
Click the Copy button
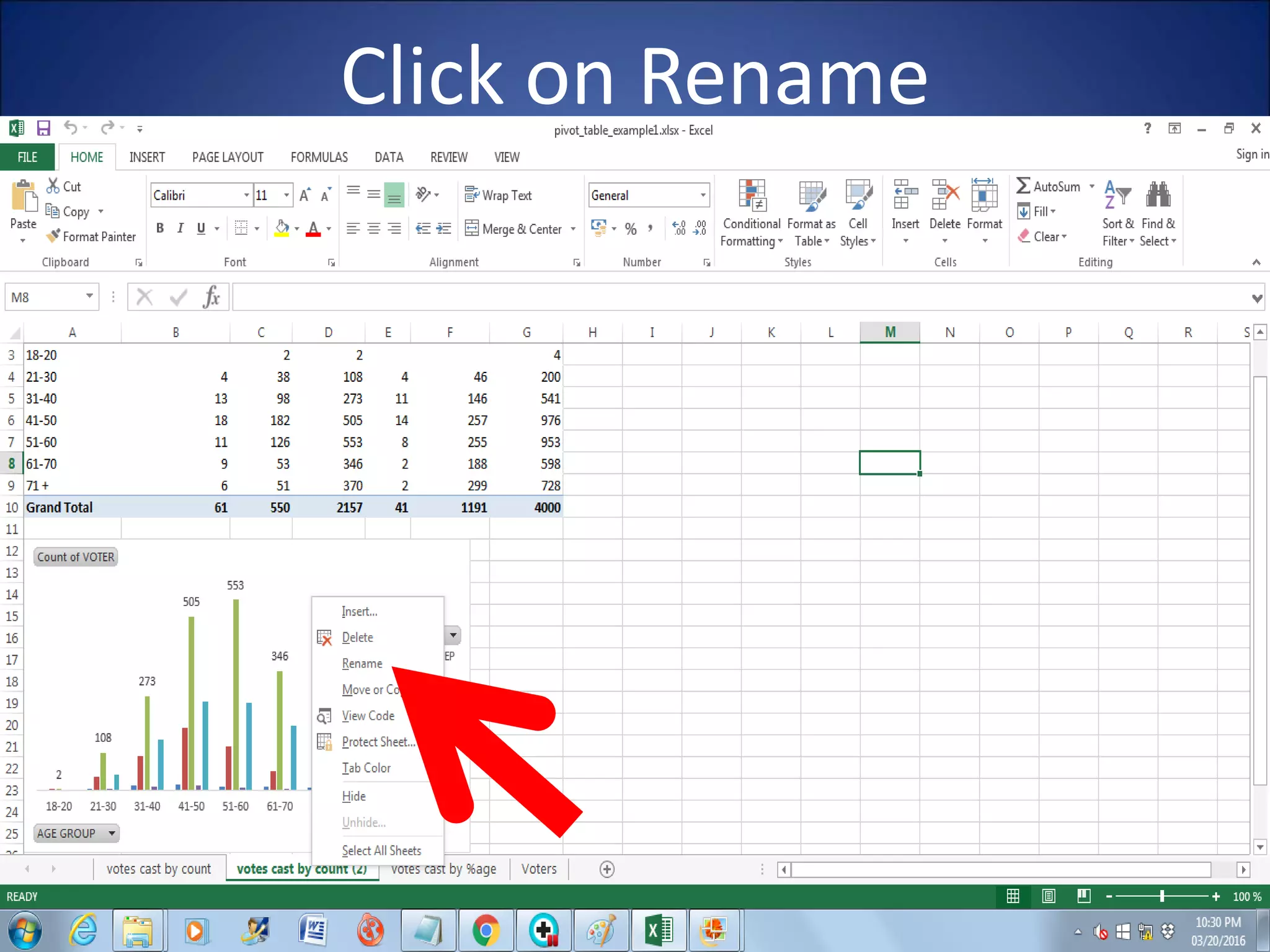pyautogui.click(x=69, y=212)
